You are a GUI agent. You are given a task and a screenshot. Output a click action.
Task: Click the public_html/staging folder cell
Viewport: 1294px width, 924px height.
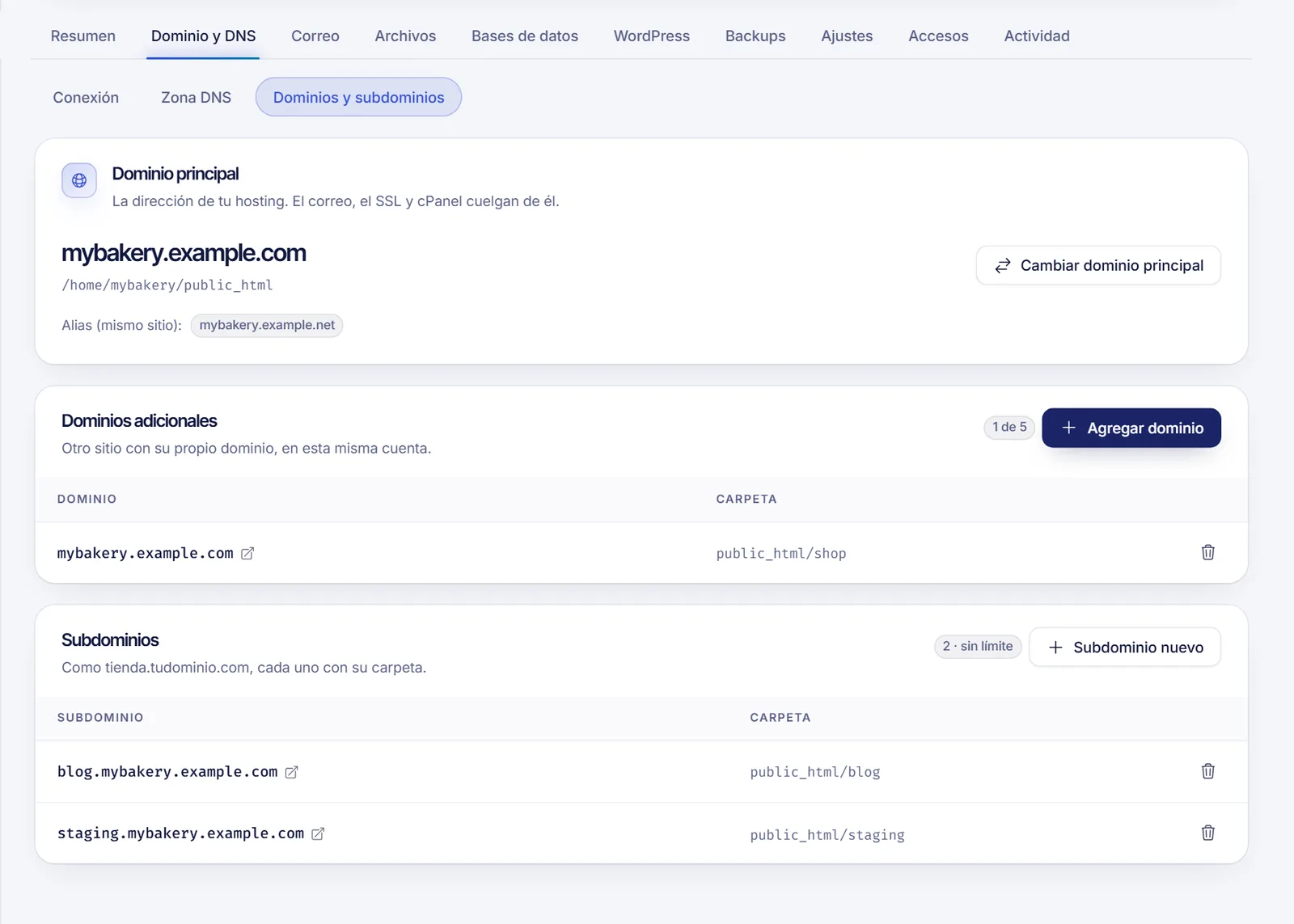pyautogui.click(x=827, y=834)
